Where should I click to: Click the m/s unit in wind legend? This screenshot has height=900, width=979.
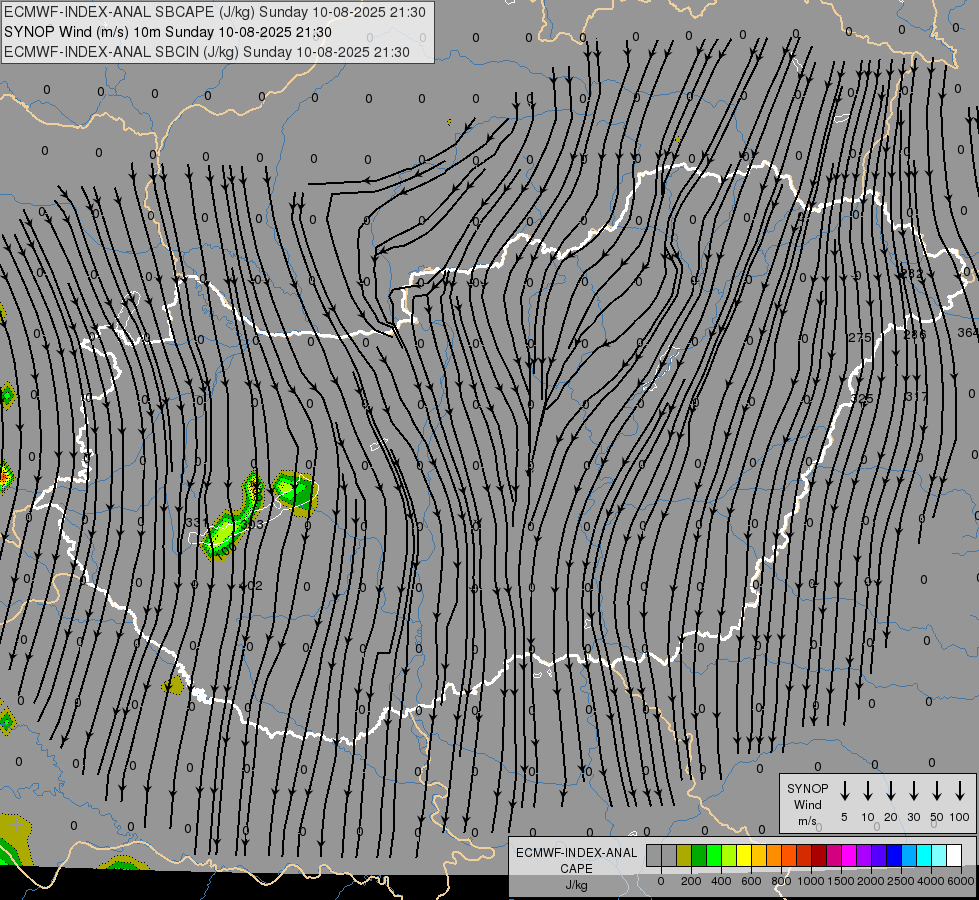807,821
